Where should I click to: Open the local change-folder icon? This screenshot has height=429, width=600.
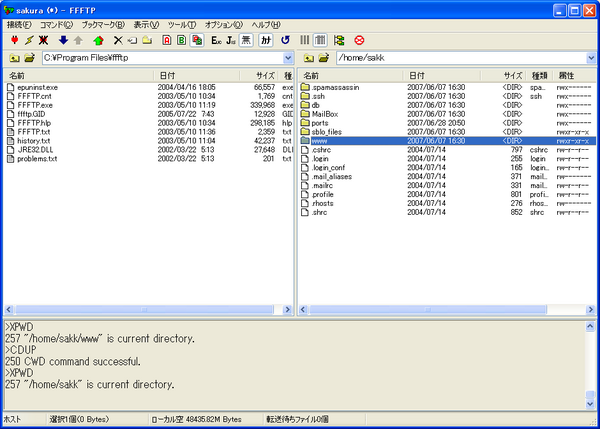[x=29, y=58]
